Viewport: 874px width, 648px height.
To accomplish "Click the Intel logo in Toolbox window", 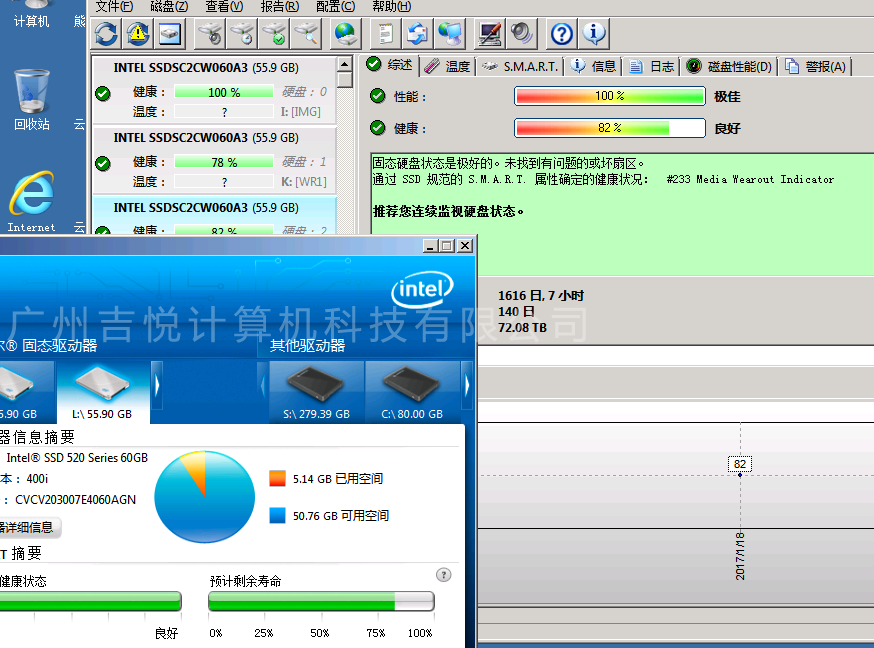I will (x=422, y=289).
